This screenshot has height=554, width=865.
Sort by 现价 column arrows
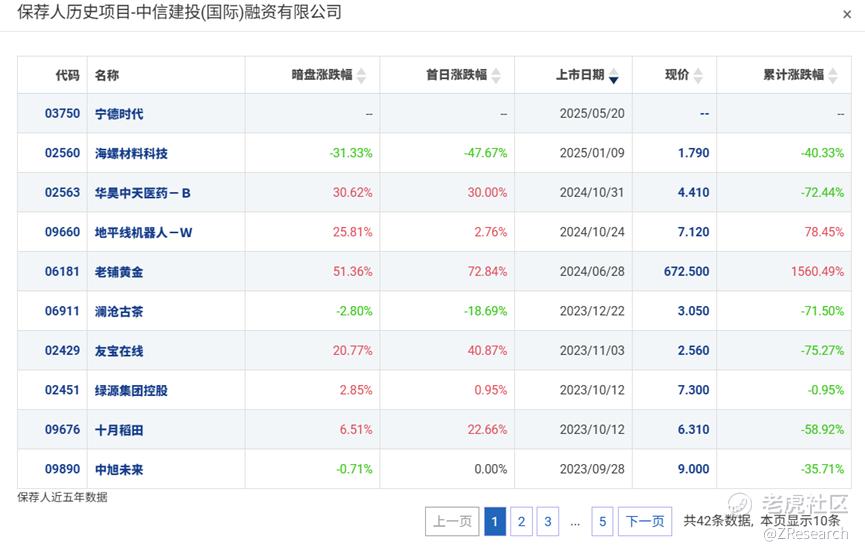698,75
